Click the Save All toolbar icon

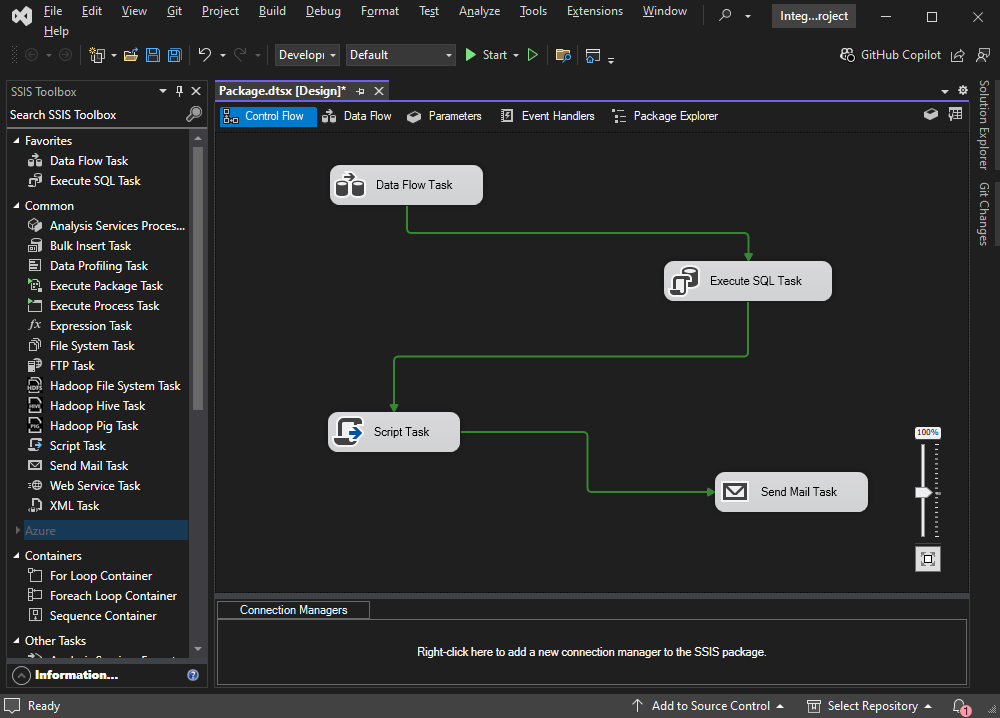[174, 55]
